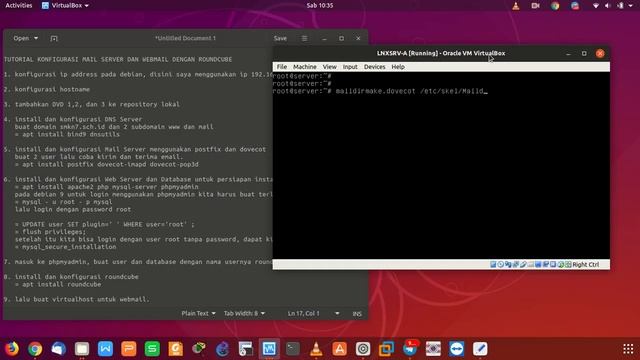Click the VLC cone tray icon
The width and height of the screenshot is (640, 360).
click(x=516, y=6)
